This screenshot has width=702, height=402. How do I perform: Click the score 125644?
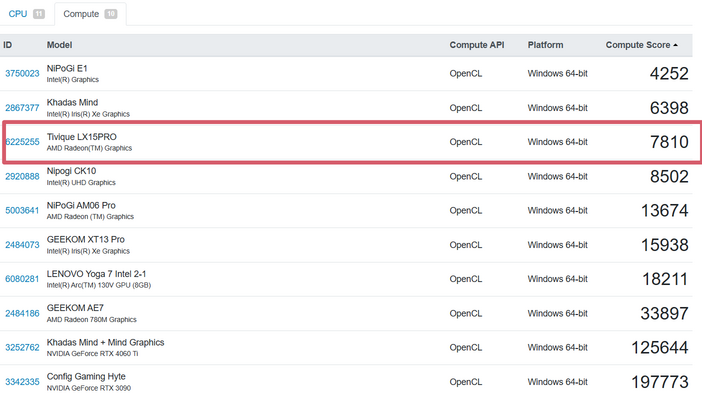tap(659, 347)
